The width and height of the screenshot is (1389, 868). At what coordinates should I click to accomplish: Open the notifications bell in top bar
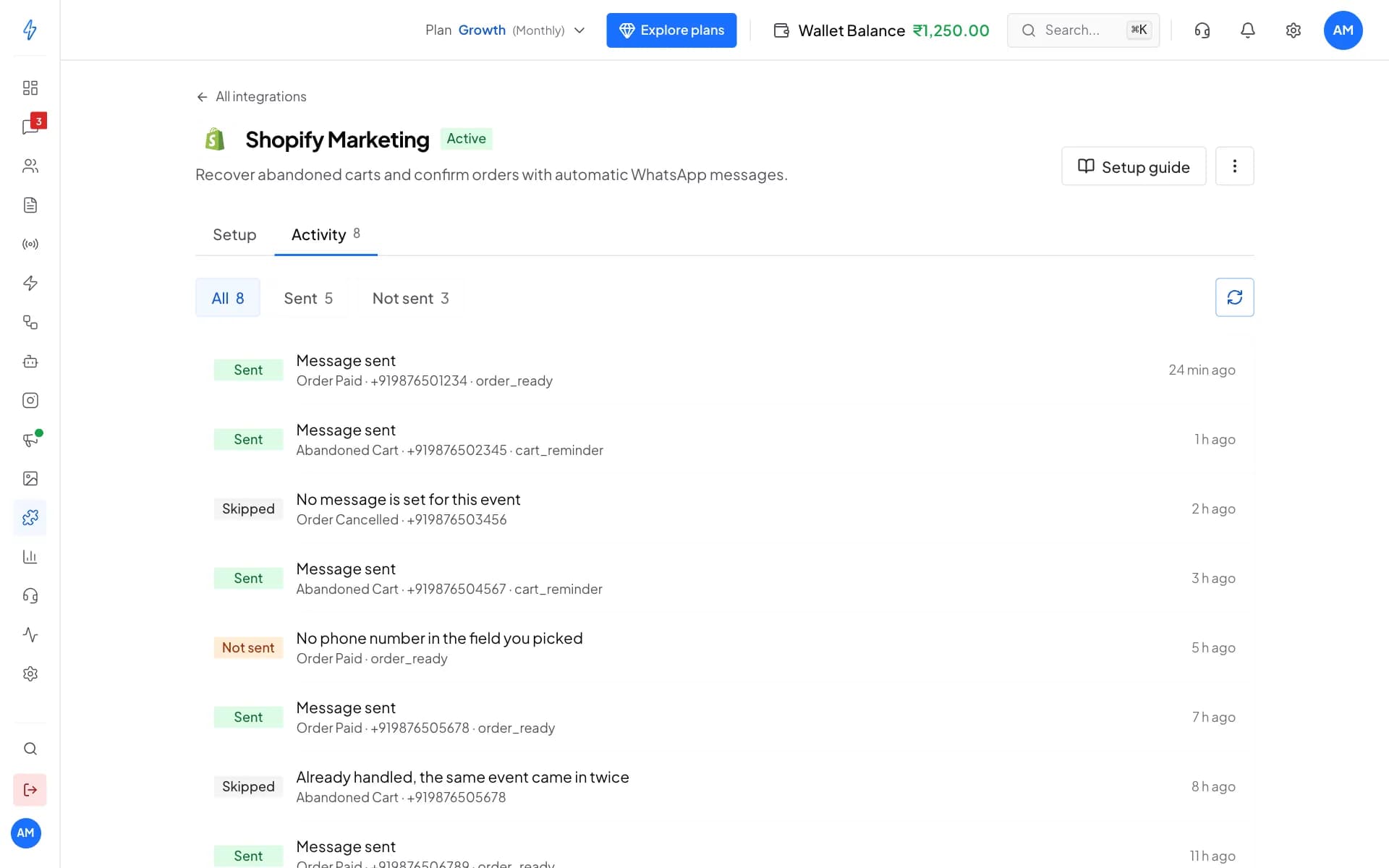1247,30
